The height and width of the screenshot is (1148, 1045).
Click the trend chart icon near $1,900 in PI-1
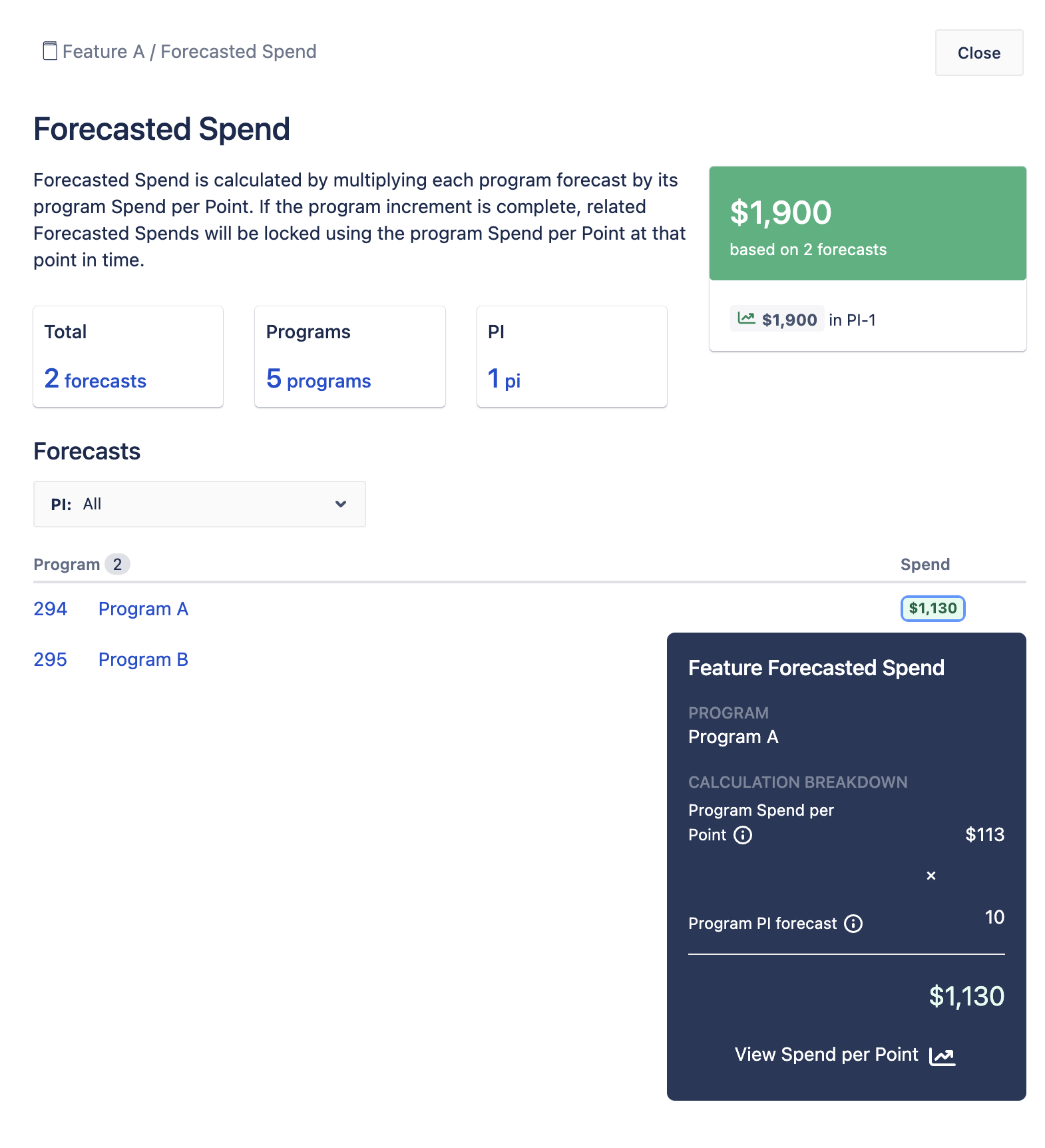point(746,319)
